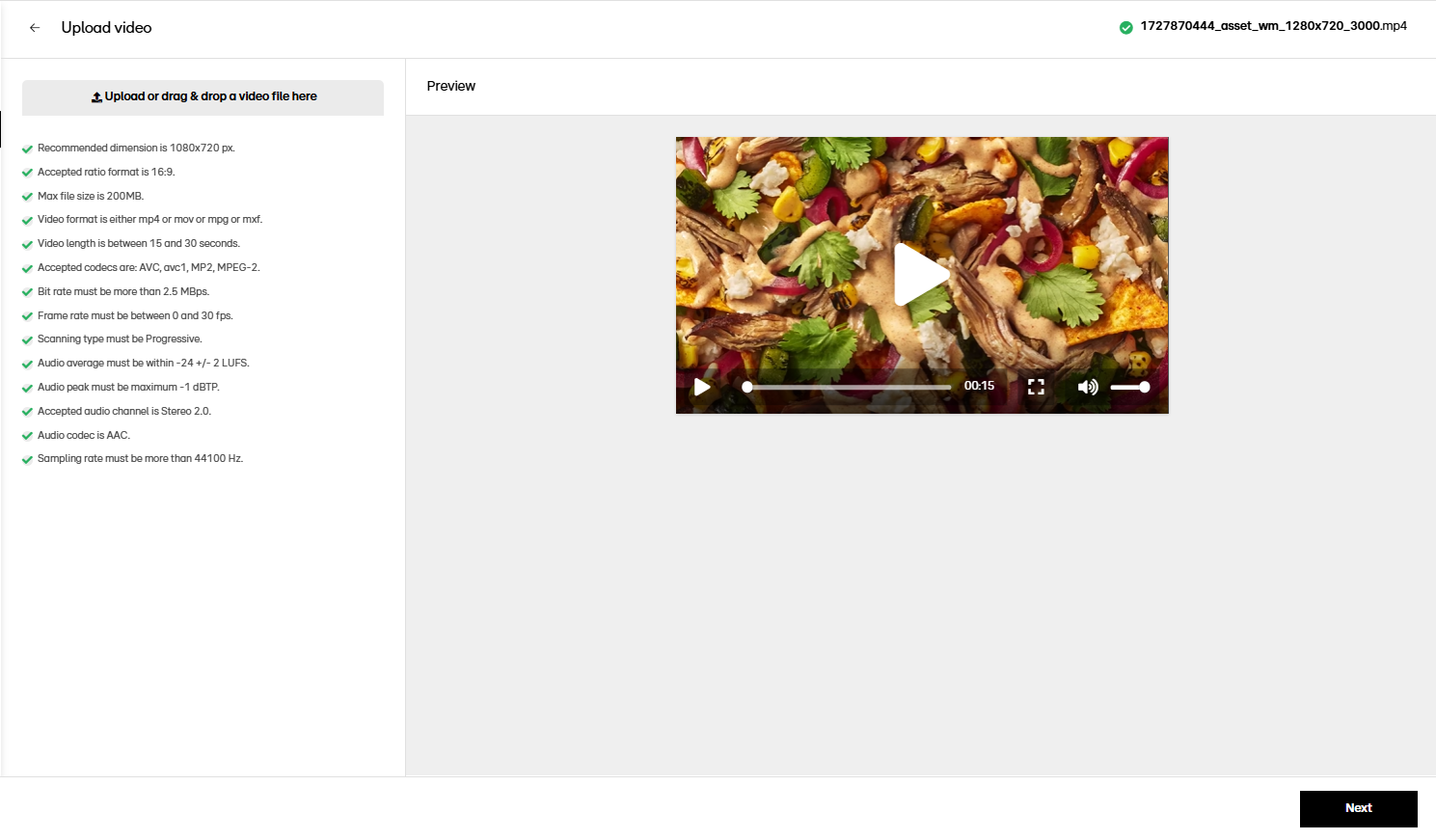Click the checkmark next to Audio codec is AAC
1436x840 pixels.
[27, 436]
